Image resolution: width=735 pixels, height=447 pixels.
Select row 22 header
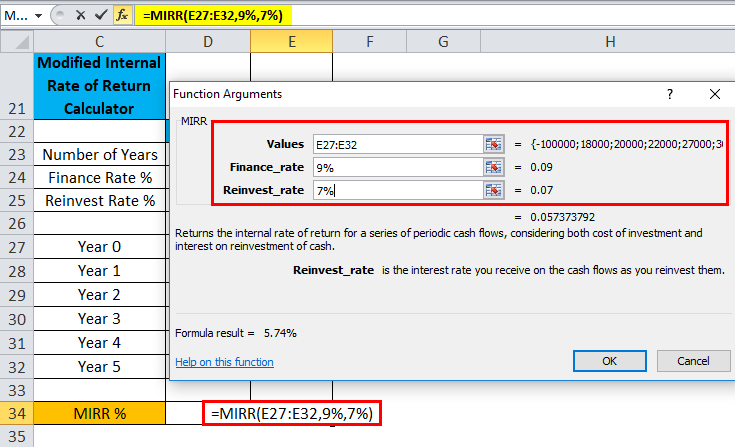[x=17, y=131]
